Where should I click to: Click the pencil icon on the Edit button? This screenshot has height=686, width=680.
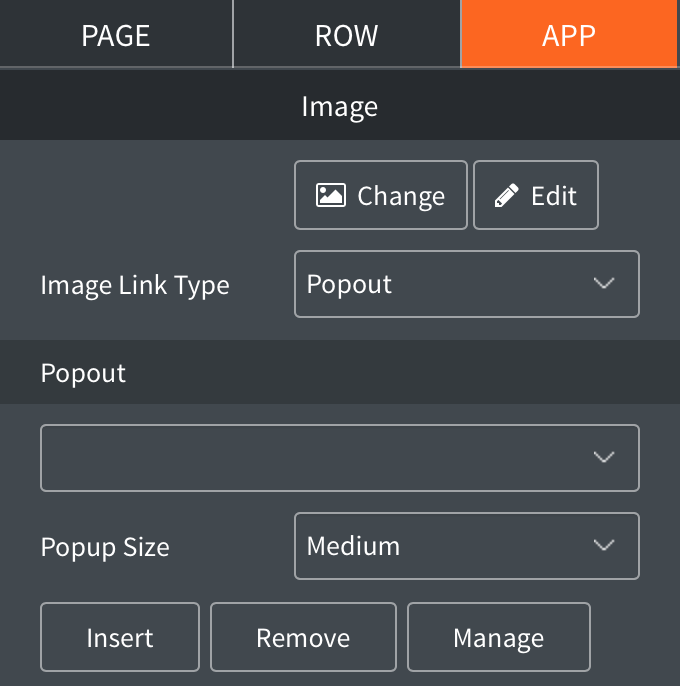[508, 195]
